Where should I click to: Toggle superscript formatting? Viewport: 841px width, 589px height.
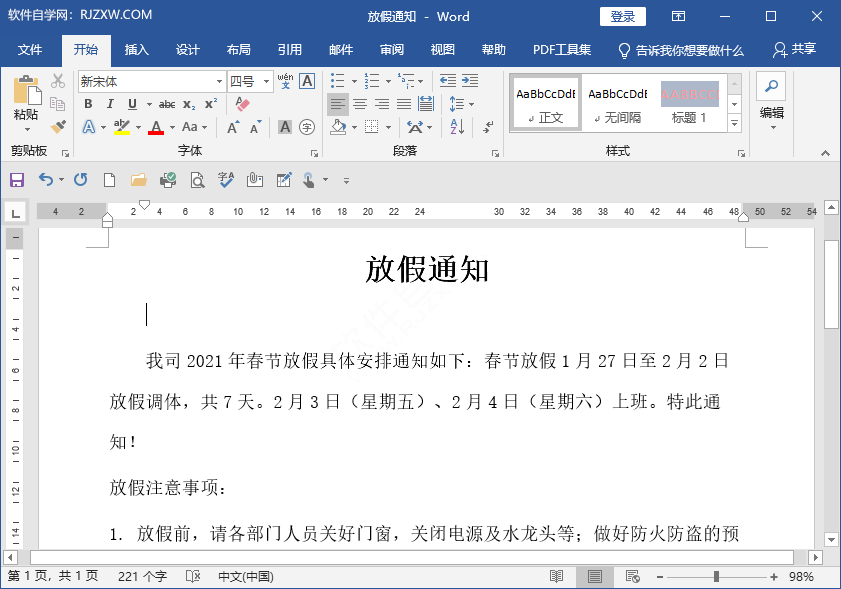tap(210, 104)
